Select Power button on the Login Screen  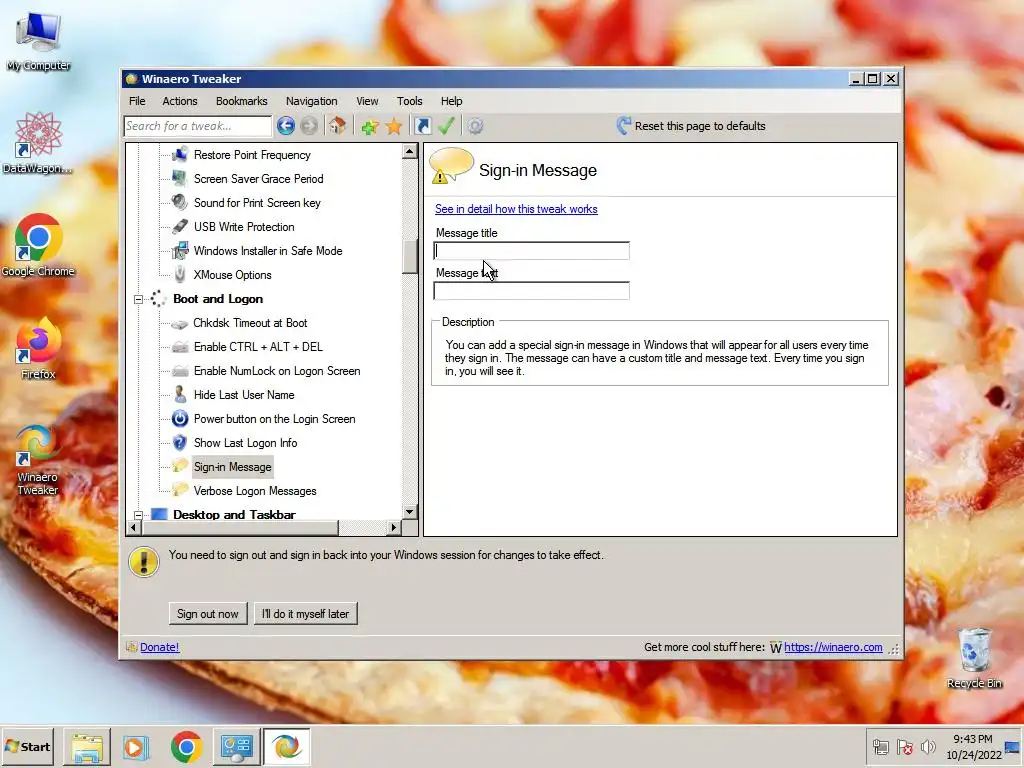pyautogui.click(x=274, y=419)
